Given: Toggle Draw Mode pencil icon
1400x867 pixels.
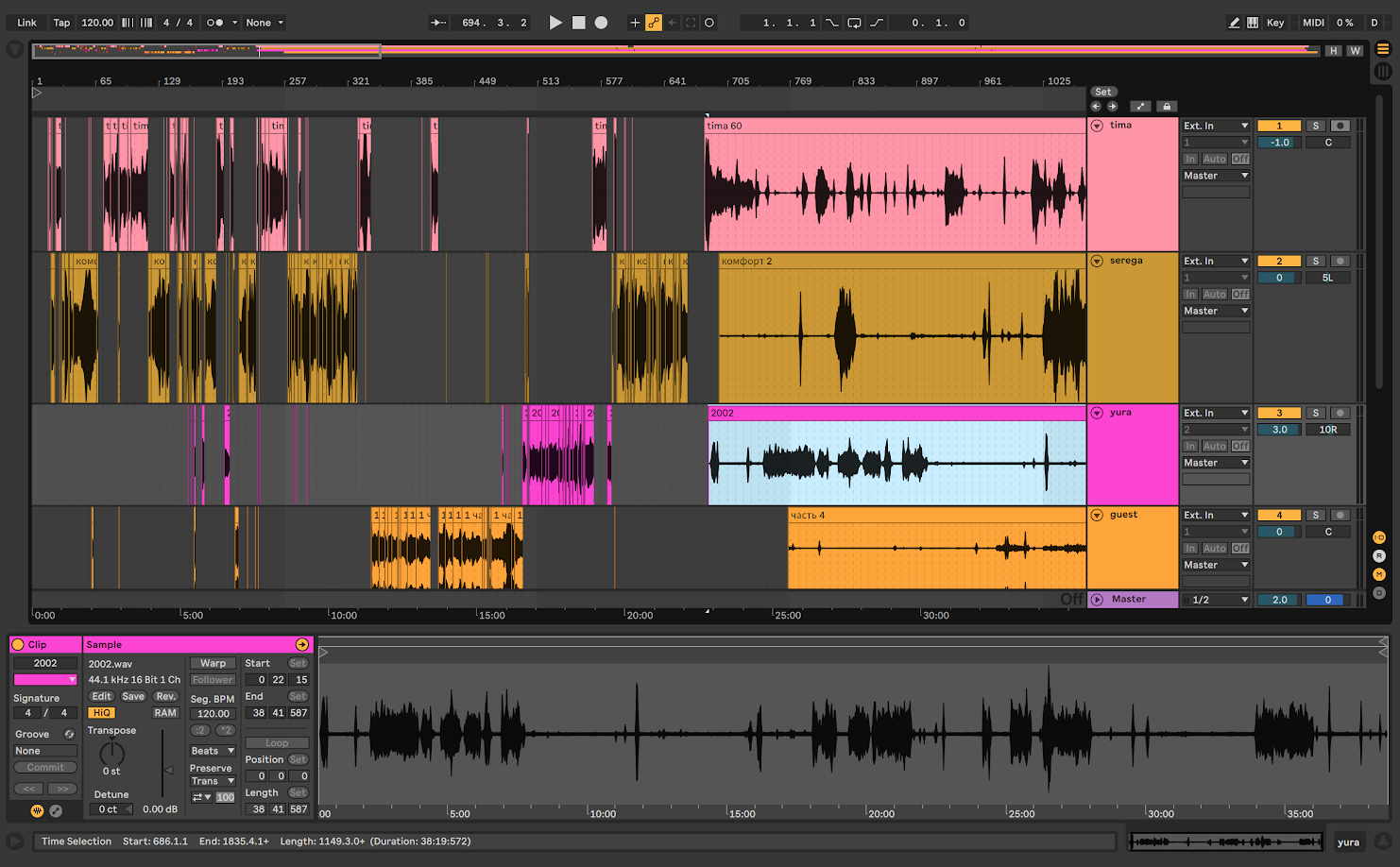Looking at the screenshot, I should [x=1234, y=23].
